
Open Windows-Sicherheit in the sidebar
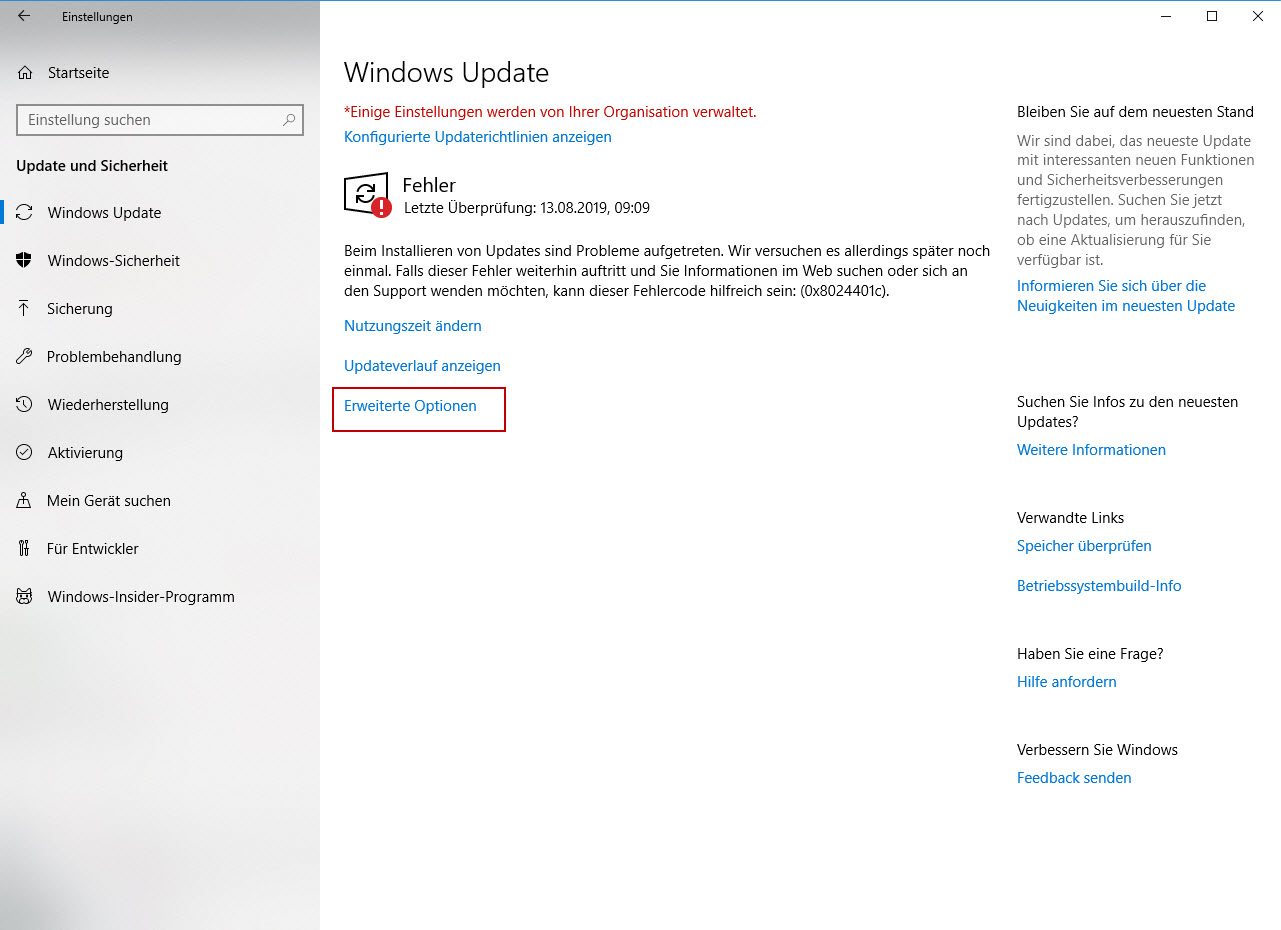point(160,261)
